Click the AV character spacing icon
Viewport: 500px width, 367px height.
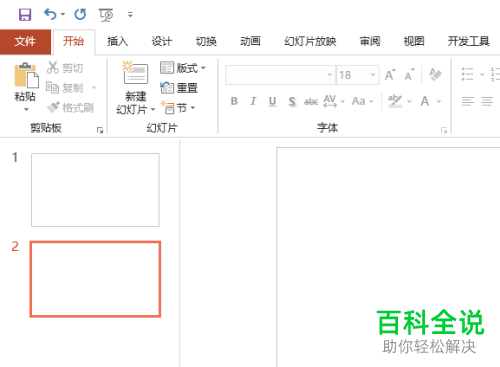(x=330, y=101)
